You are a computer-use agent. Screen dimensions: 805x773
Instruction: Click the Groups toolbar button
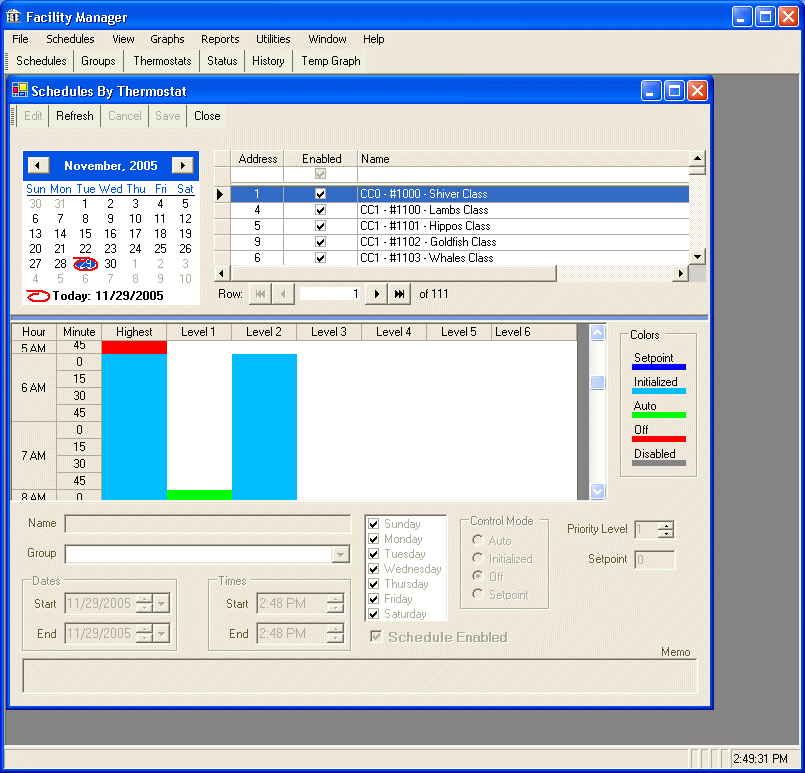pyautogui.click(x=98, y=61)
